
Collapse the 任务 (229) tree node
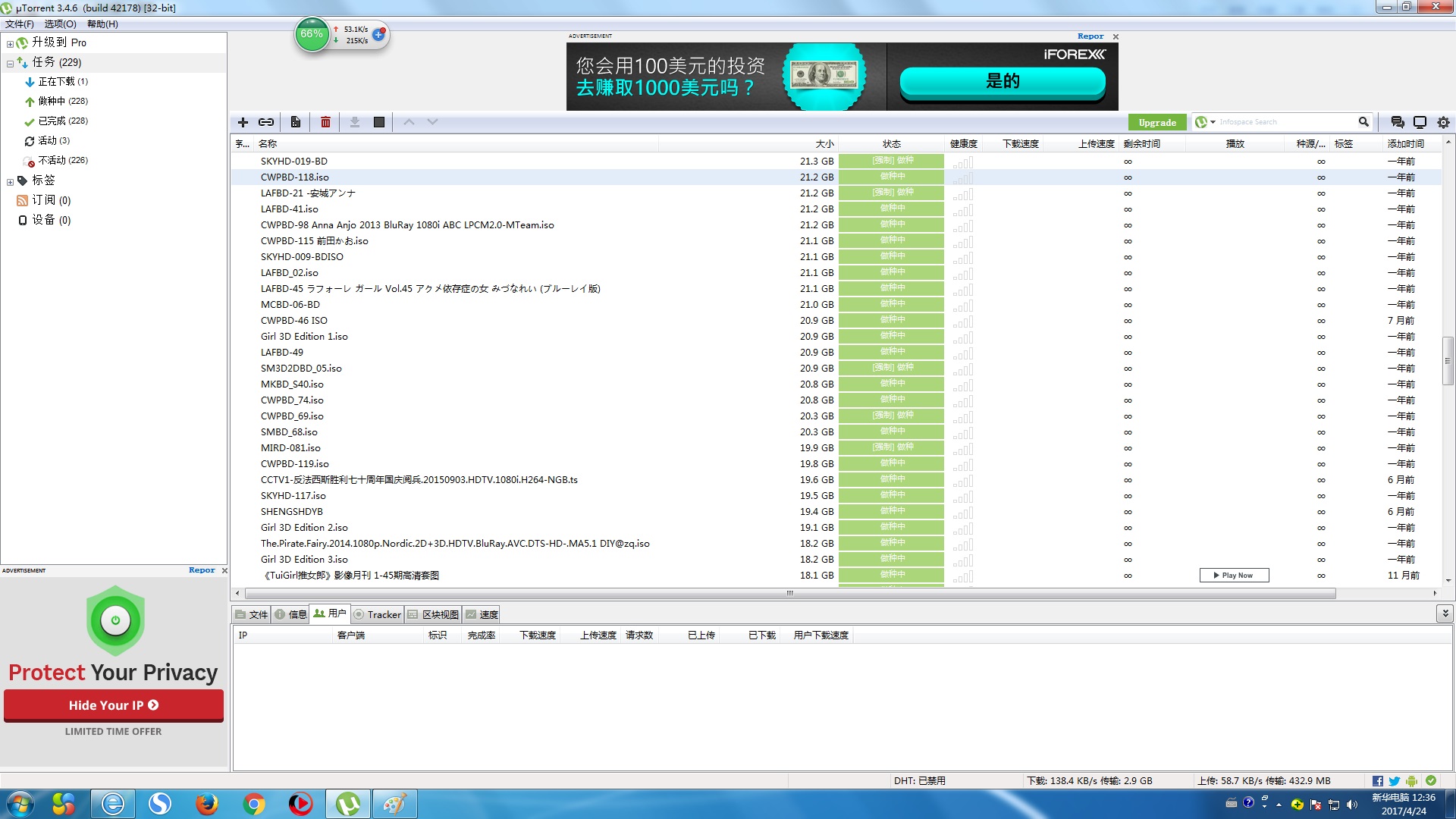click(x=10, y=64)
